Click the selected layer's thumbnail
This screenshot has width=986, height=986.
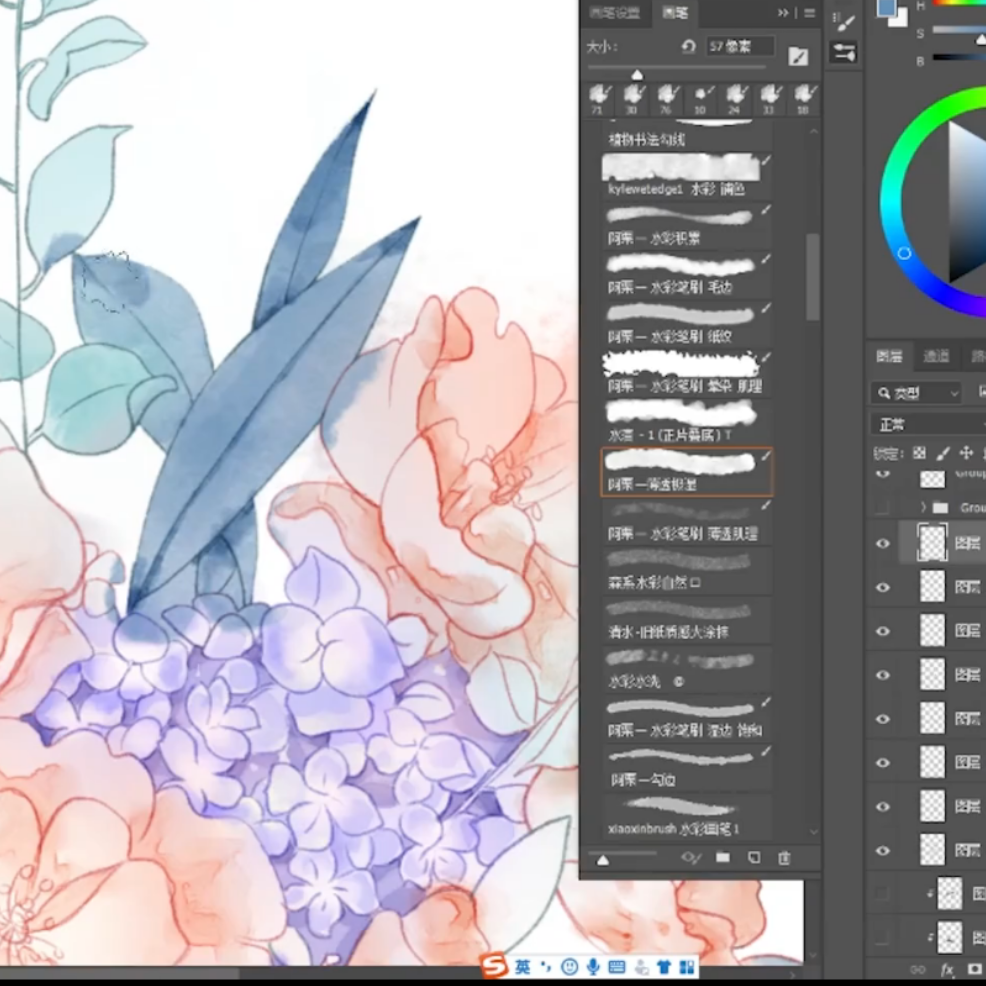point(933,543)
